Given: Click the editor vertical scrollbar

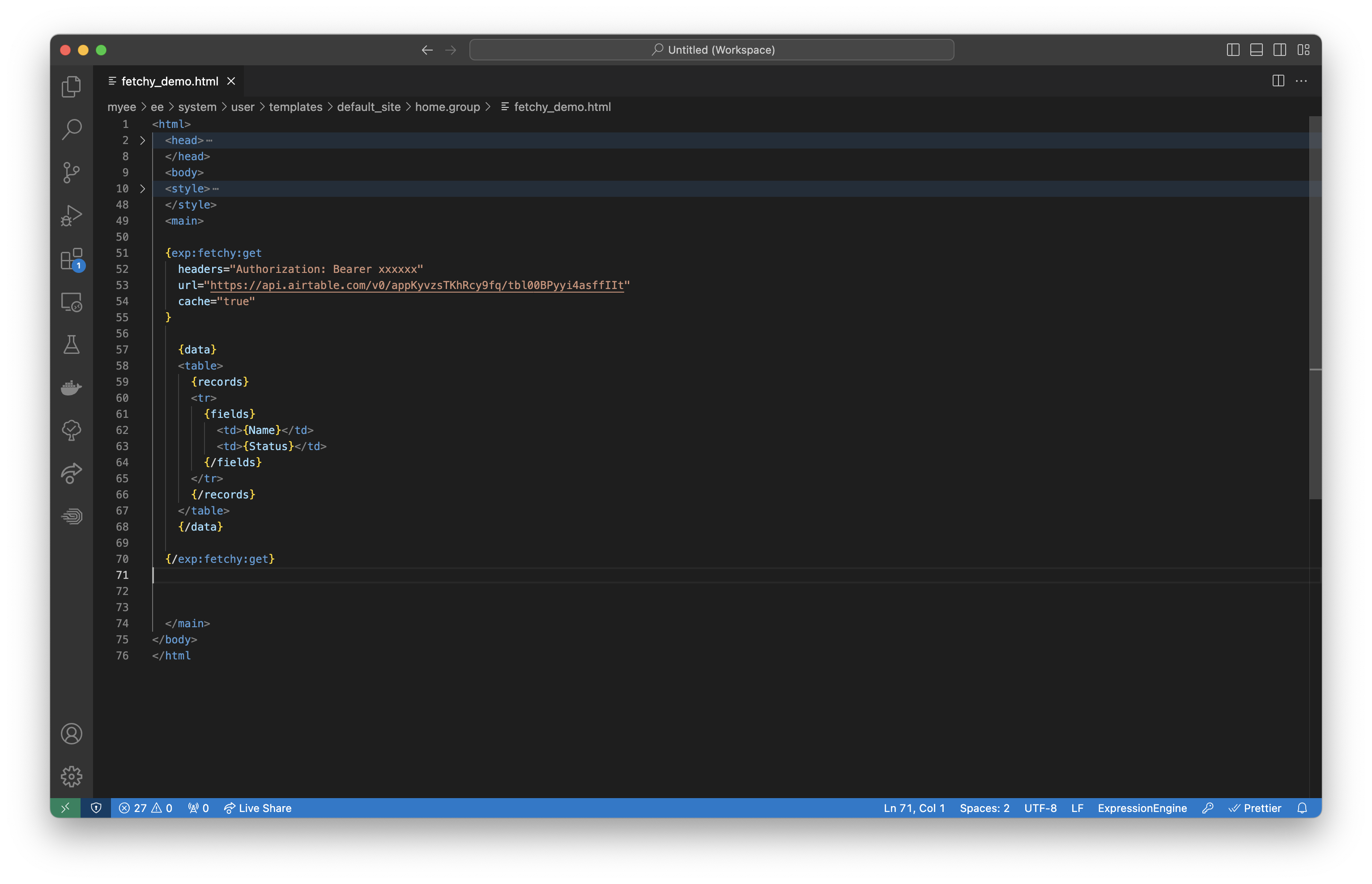Looking at the screenshot, I should pyautogui.click(x=1315, y=307).
